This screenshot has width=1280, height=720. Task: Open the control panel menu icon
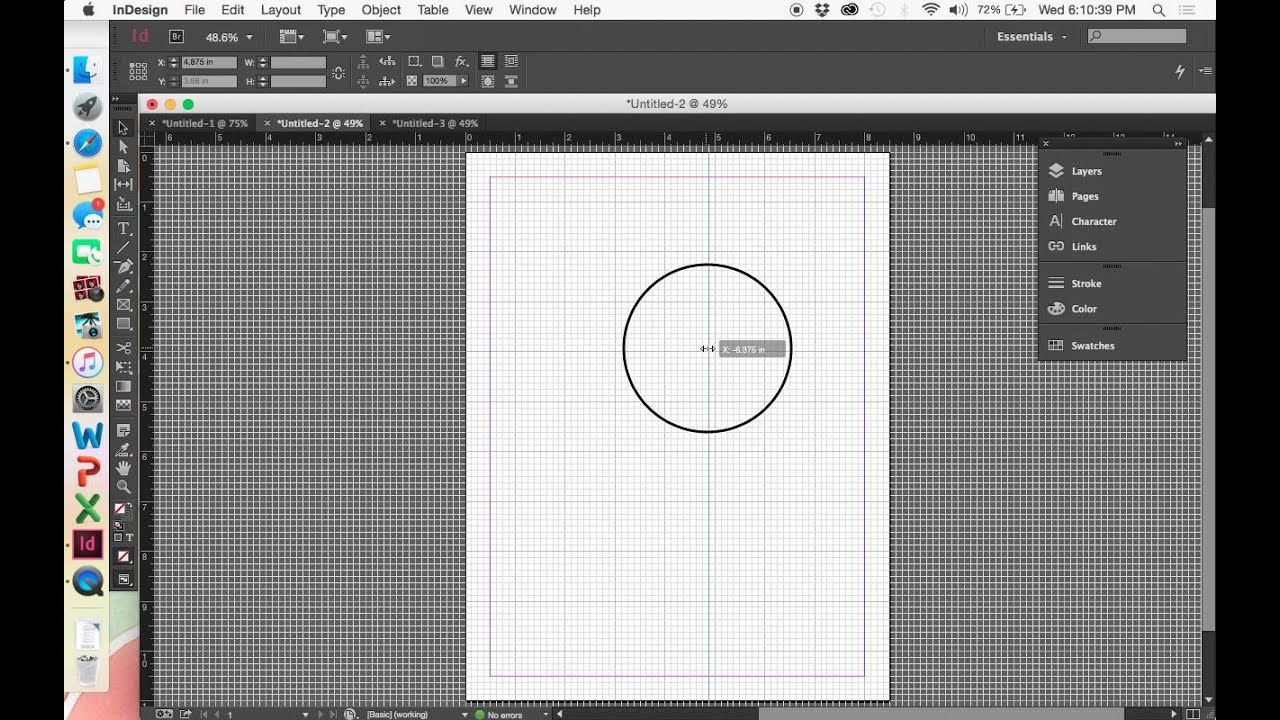1204,71
